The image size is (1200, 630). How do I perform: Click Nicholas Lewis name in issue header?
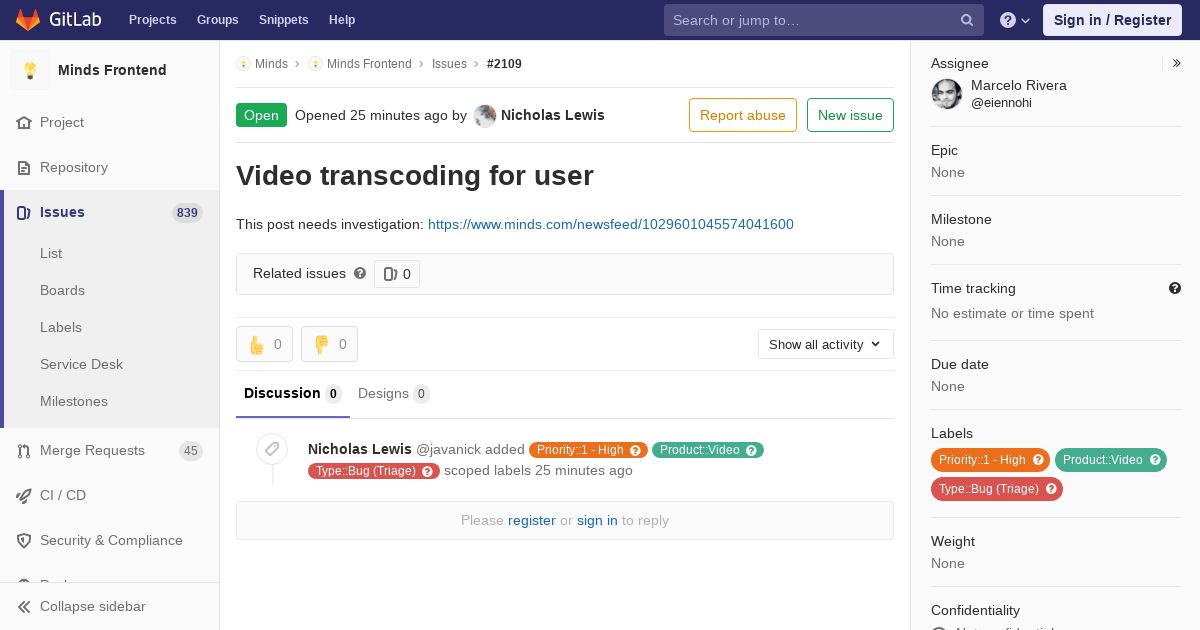(x=553, y=115)
